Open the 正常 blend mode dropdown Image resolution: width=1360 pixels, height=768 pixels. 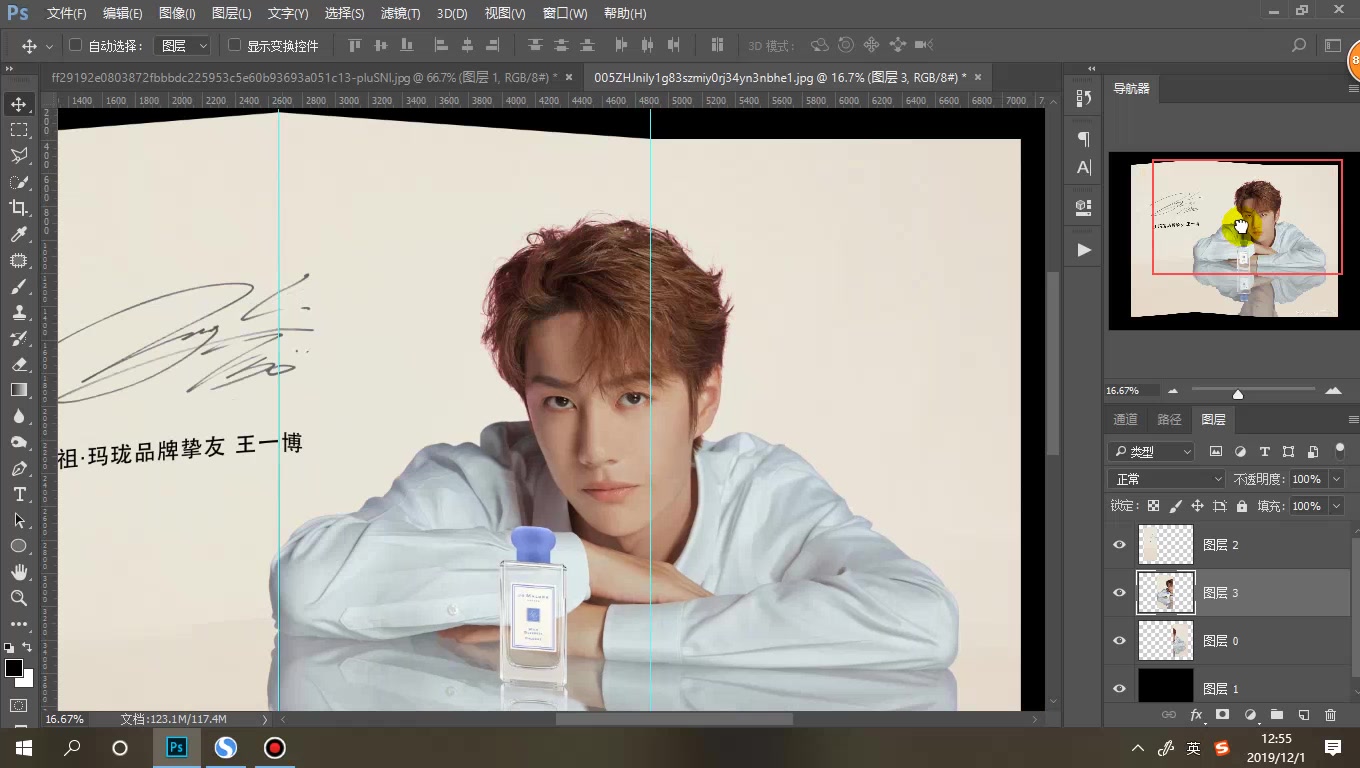[1167, 479]
